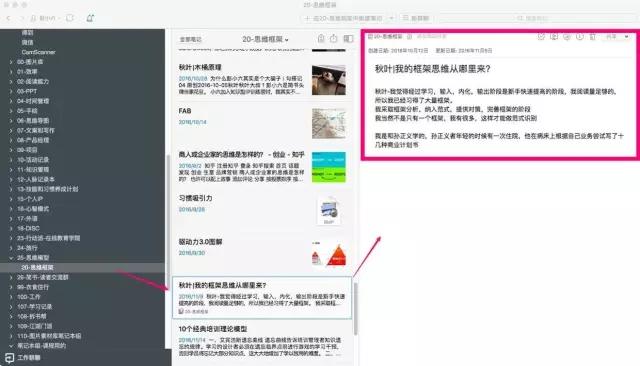Open the 秋叶|木桶原理 note
The width and height of the screenshot is (640, 366).
click(262, 80)
